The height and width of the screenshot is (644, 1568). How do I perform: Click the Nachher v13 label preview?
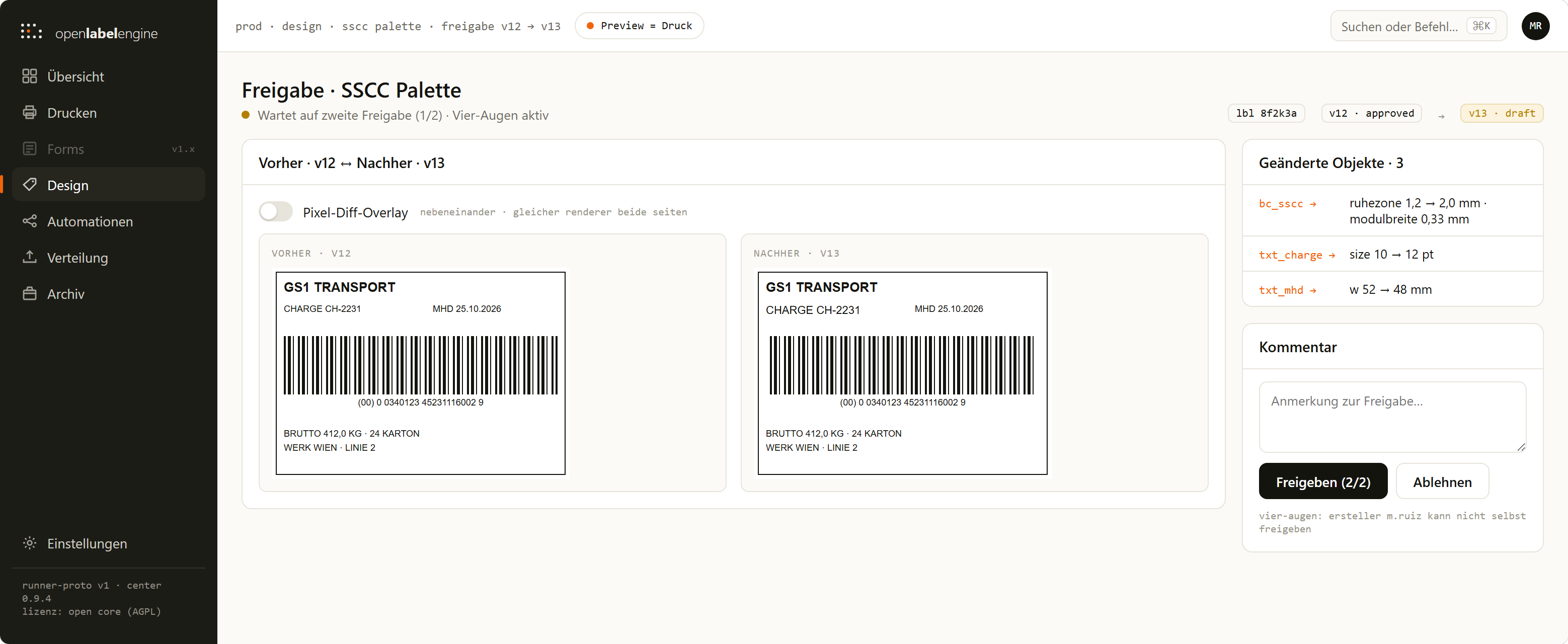pyautogui.click(x=902, y=373)
